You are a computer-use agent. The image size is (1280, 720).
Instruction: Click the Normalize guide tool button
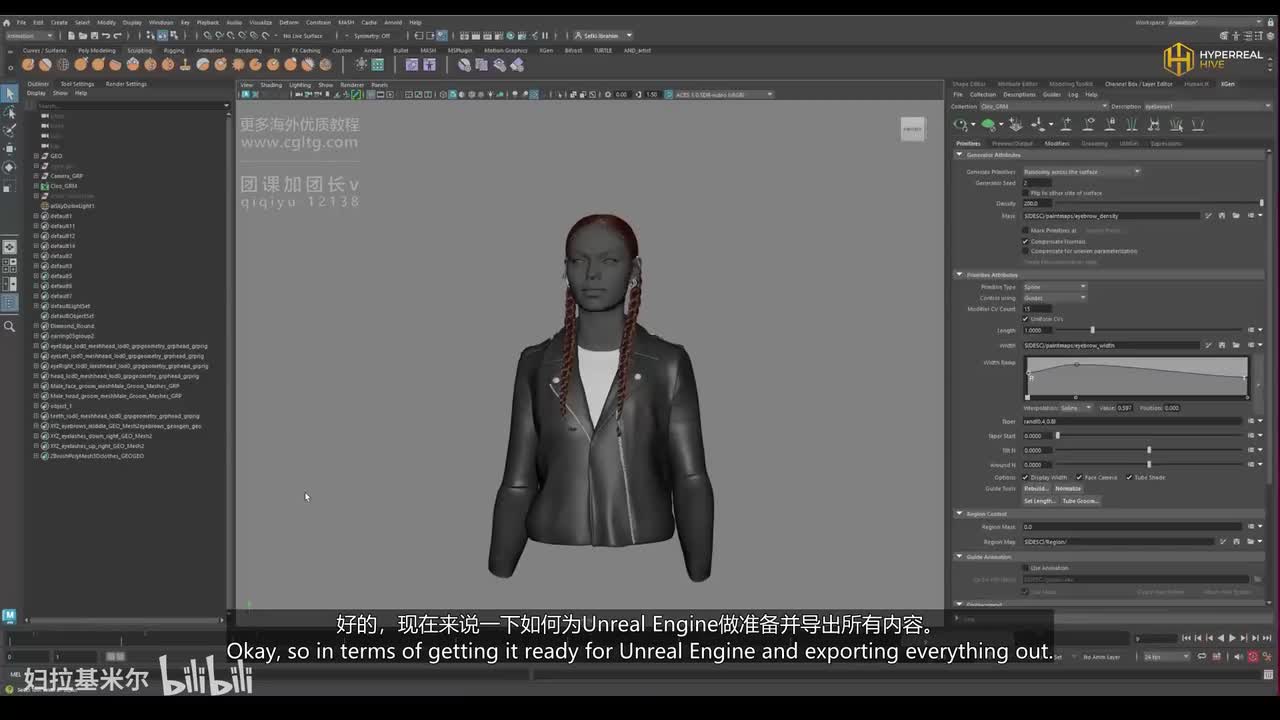[x=1068, y=489]
